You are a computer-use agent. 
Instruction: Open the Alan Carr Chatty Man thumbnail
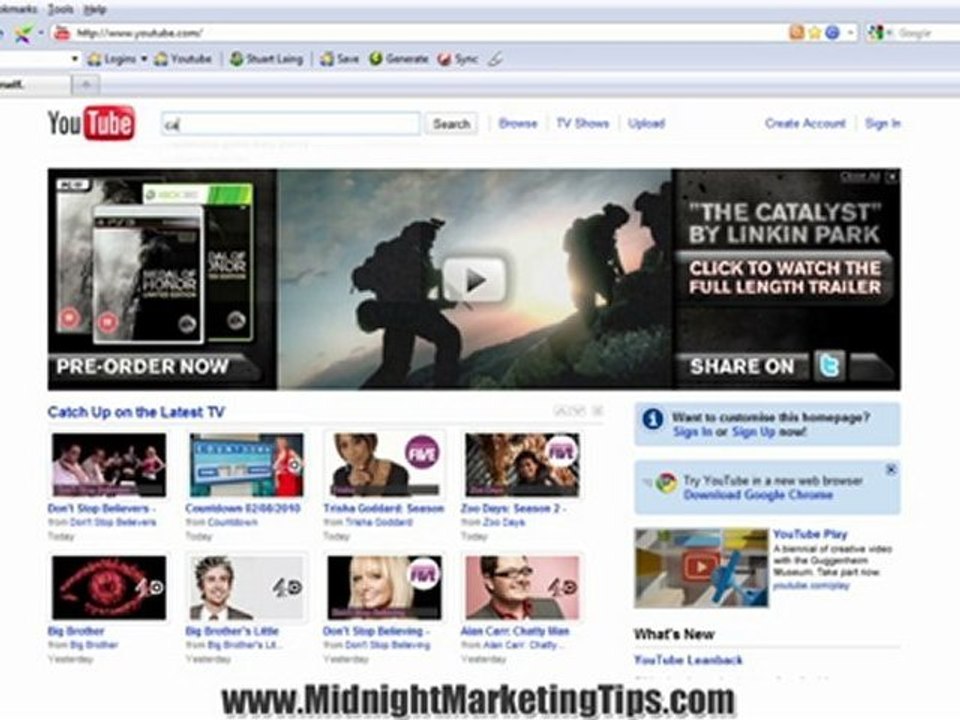[522, 588]
